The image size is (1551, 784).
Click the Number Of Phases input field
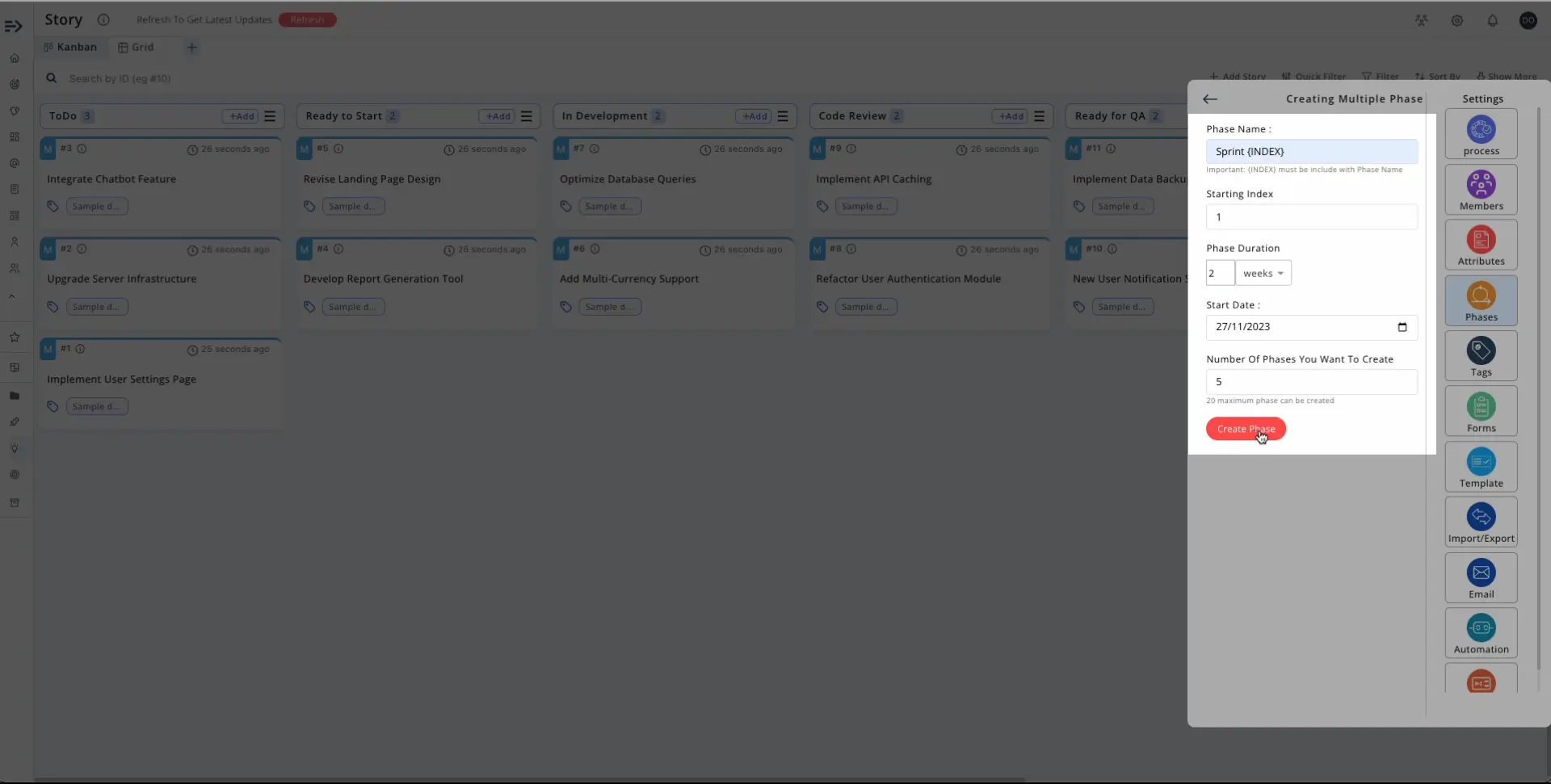pos(1311,382)
